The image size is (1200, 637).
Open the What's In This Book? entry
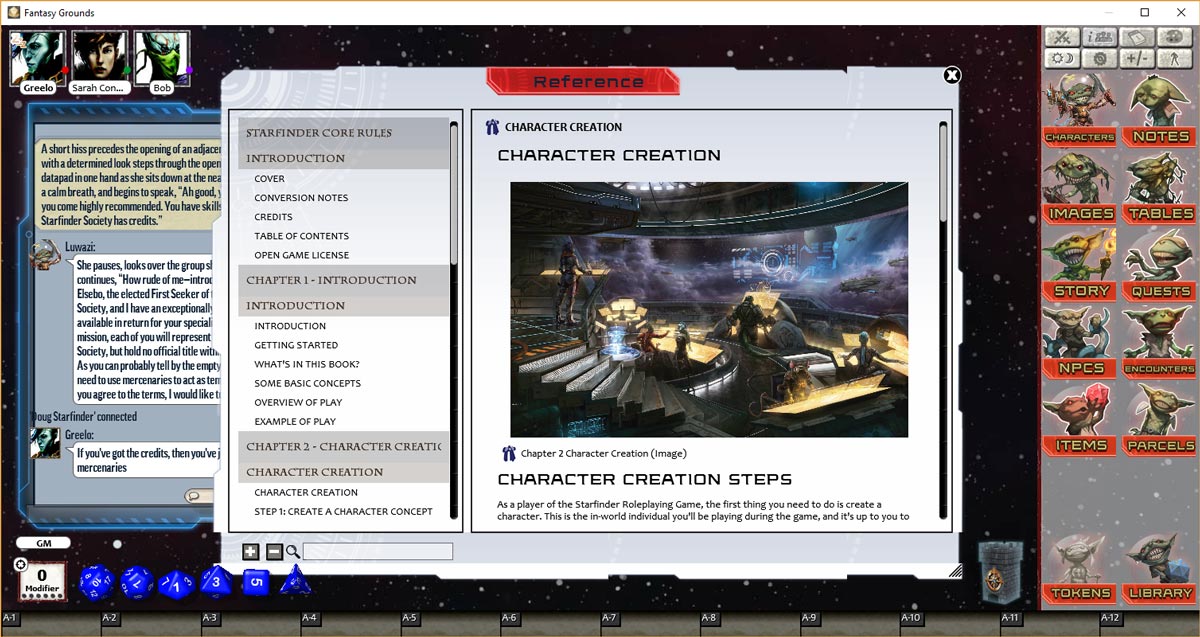[x=306, y=363]
